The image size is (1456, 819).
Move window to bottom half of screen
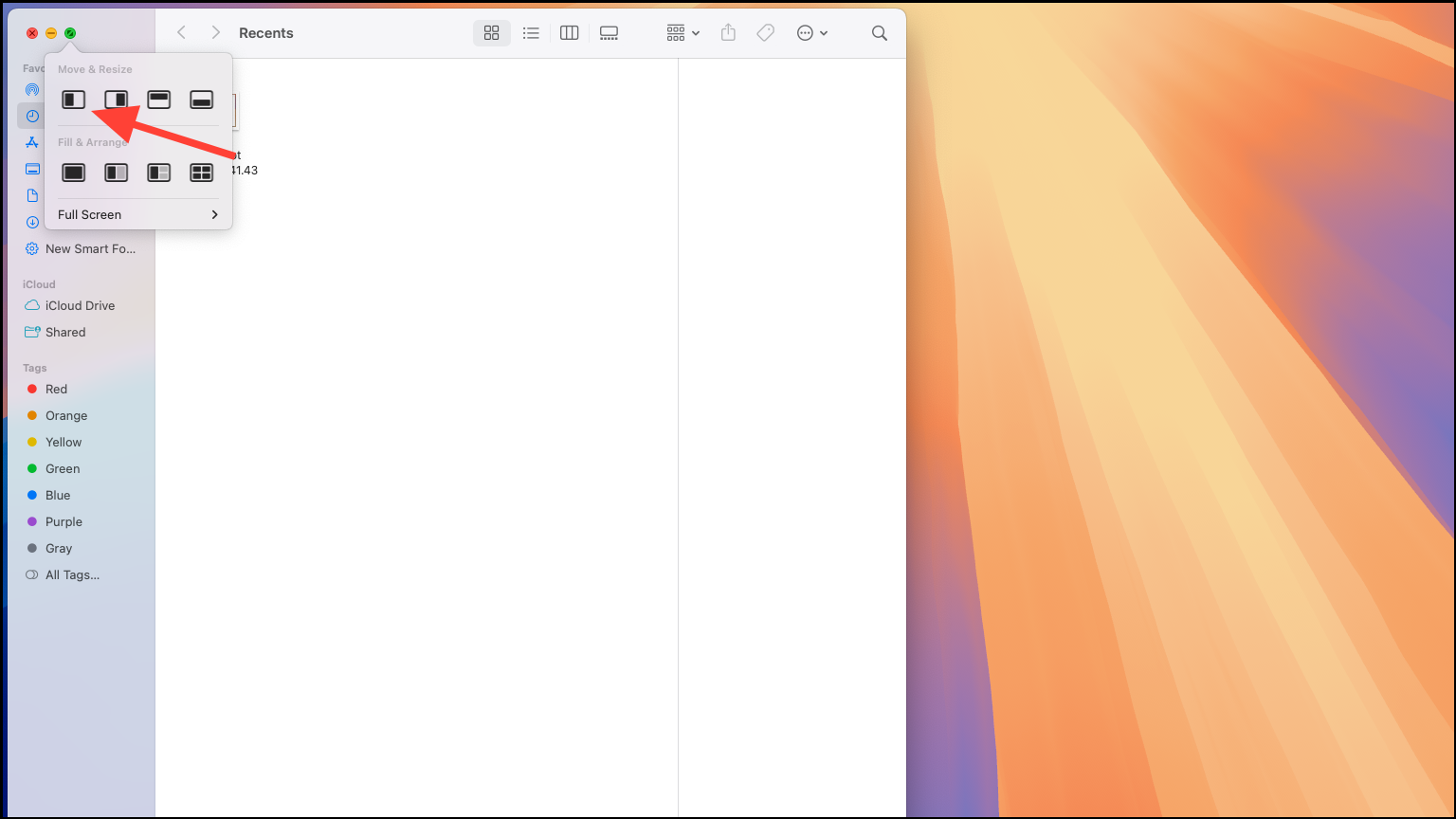point(202,100)
